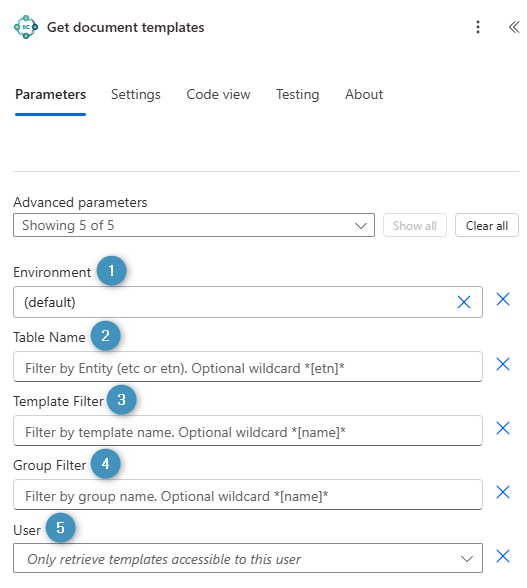Switch to the Parameters tab
Screen dimensions: 527x588
coord(50,94)
